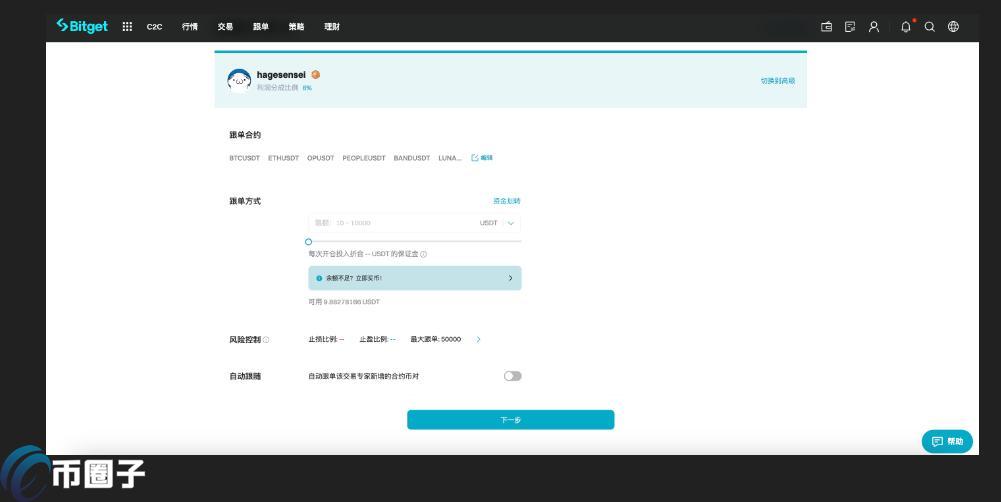The image size is (1001, 502).
Task: Open the insufficient balance buy coin banner
Action: 415,278
